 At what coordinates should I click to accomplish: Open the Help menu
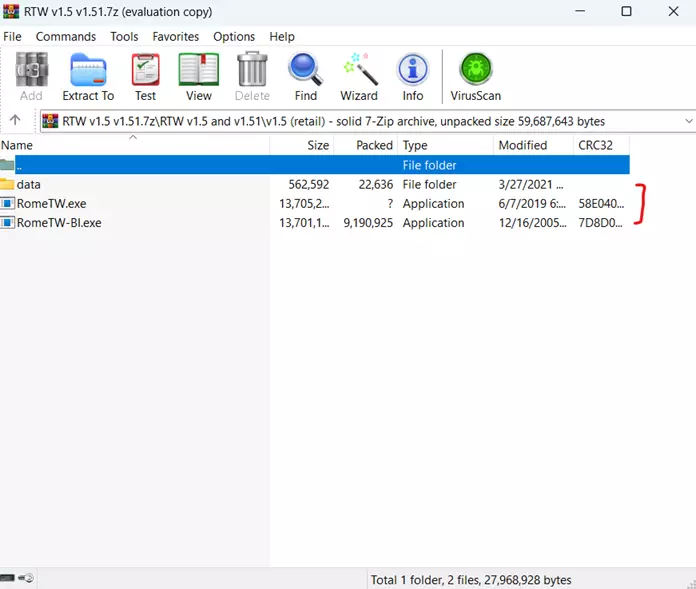[282, 36]
